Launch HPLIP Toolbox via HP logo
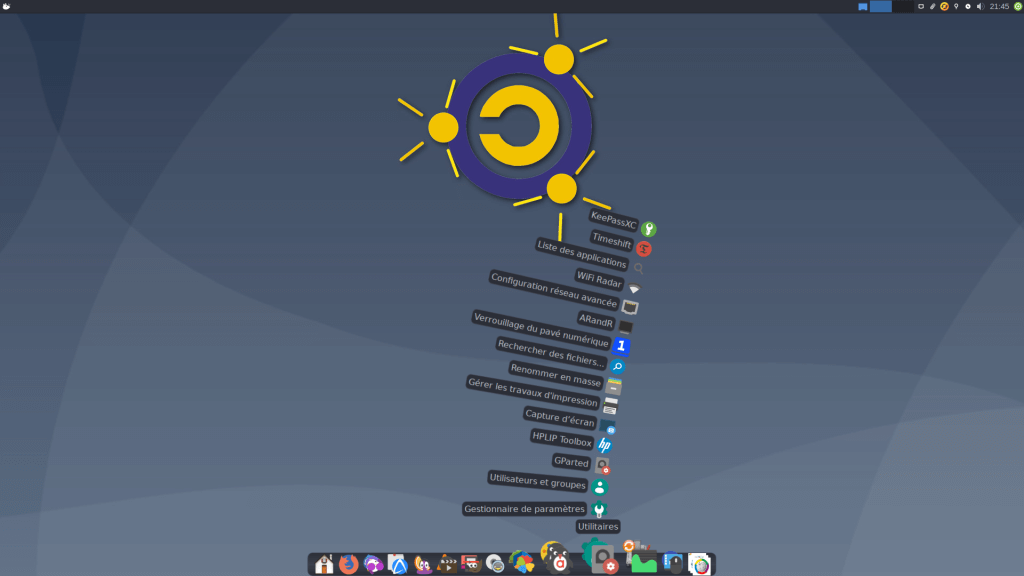This screenshot has height=576, width=1024. click(x=604, y=445)
